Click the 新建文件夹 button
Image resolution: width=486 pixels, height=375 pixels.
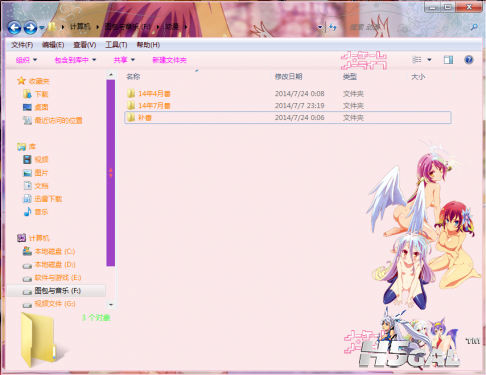tap(169, 60)
